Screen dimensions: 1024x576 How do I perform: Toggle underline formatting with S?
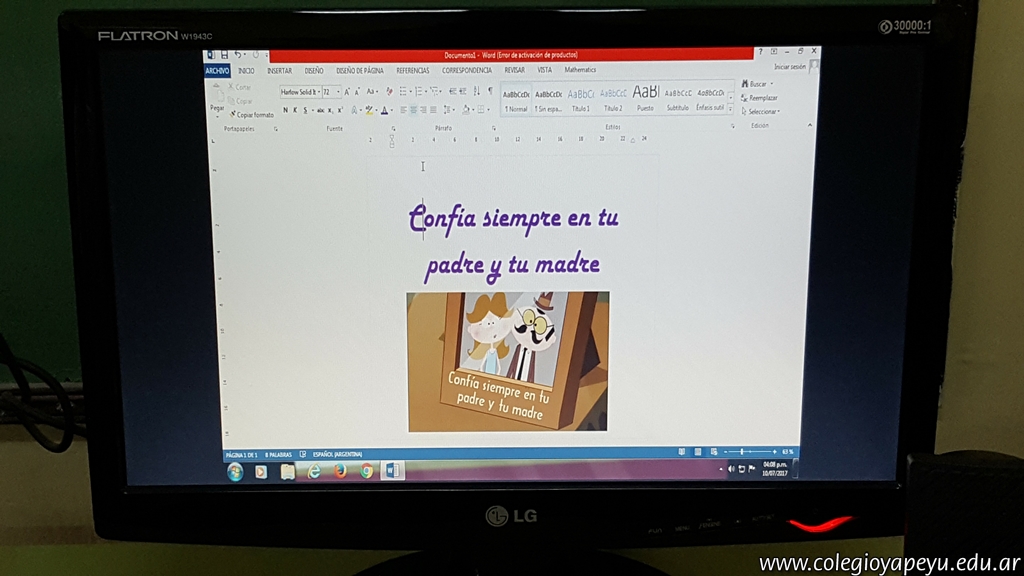coord(307,110)
